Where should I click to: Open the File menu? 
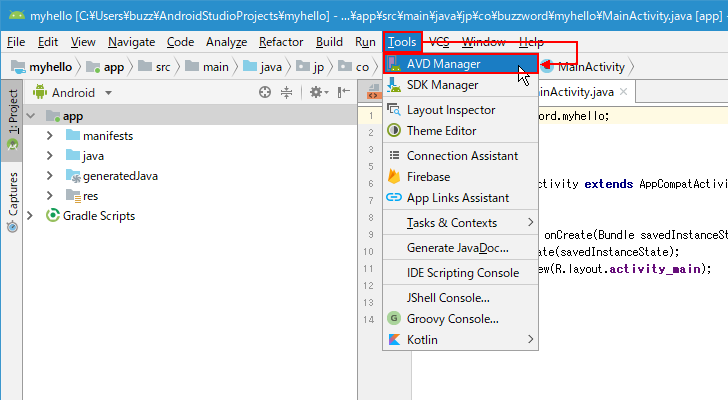pyautogui.click(x=16, y=42)
